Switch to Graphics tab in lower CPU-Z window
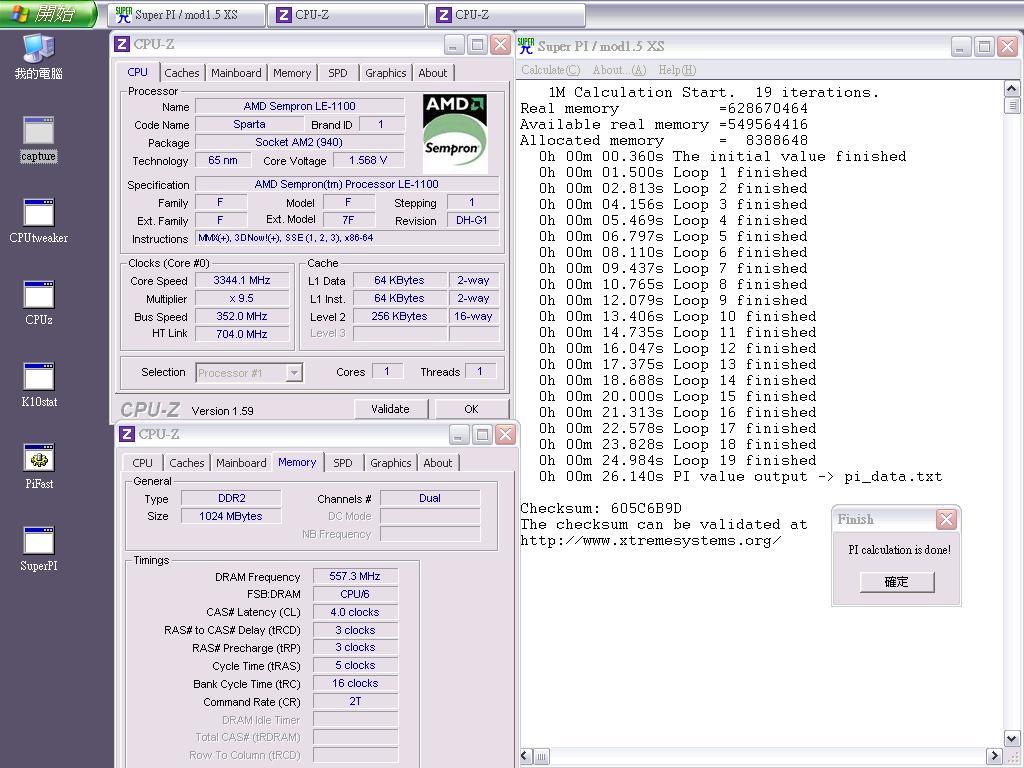The height and width of the screenshot is (768, 1024). pyautogui.click(x=391, y=463)
